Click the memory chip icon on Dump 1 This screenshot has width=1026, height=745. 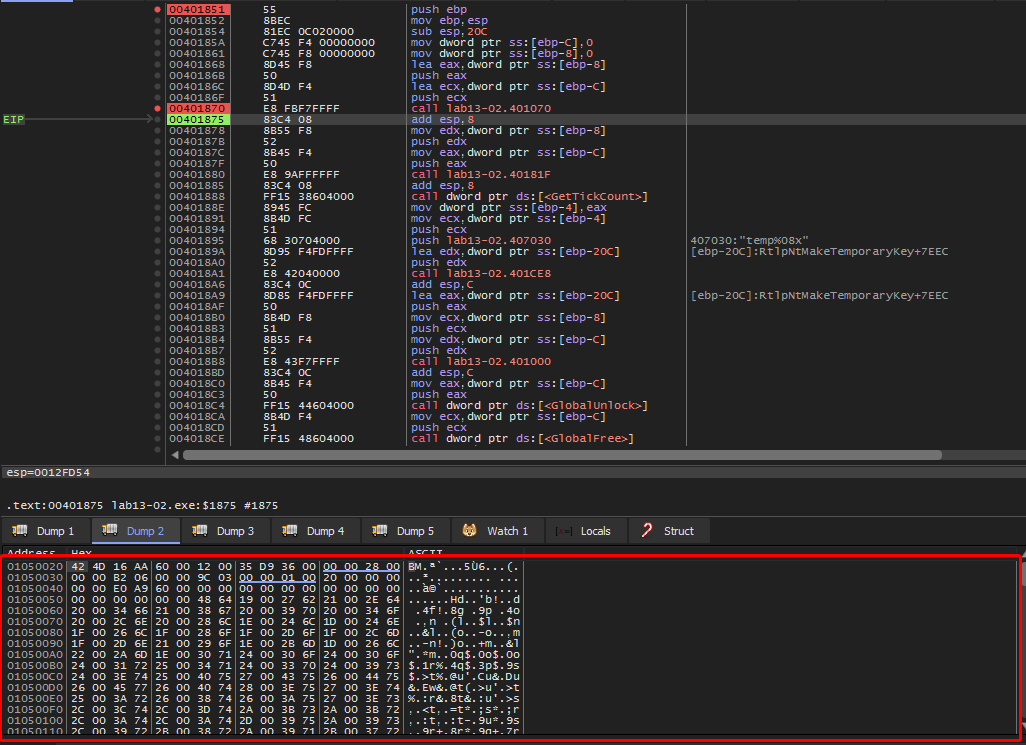click(x=21, y=531)
